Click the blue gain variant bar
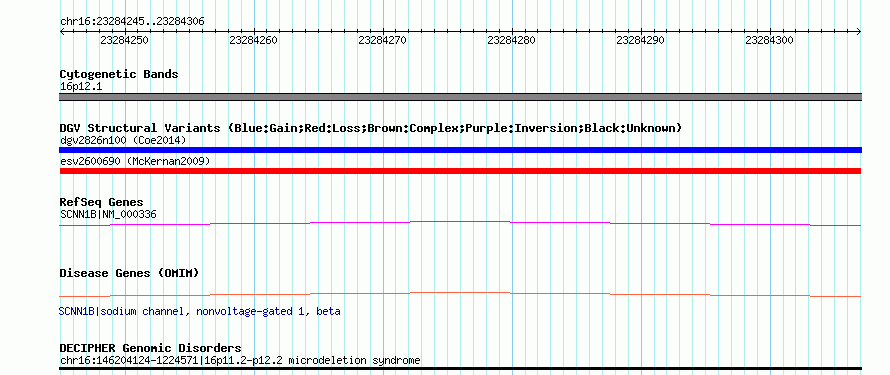Viewport: 890px width, 375px height. tap(460, 150)
